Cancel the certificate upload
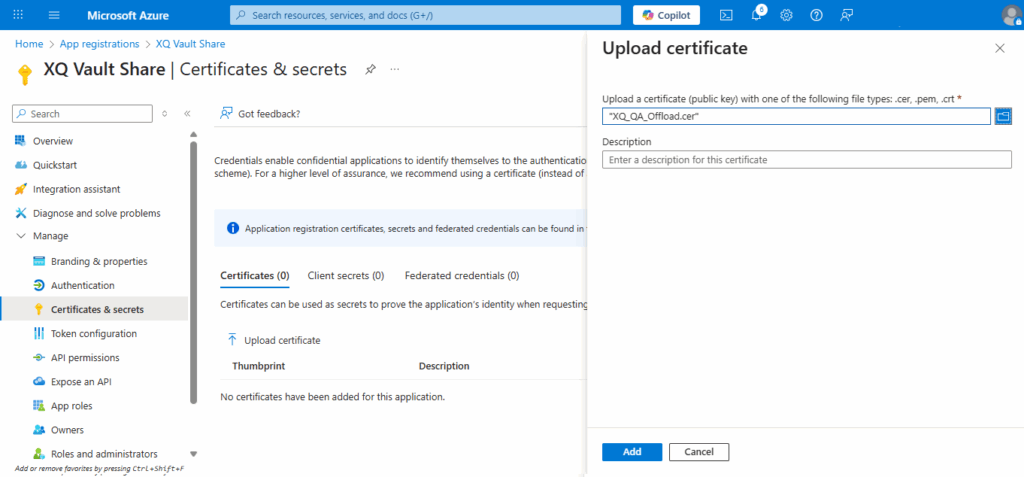The width and height of the screenshot is (1024, 477). 698,452
